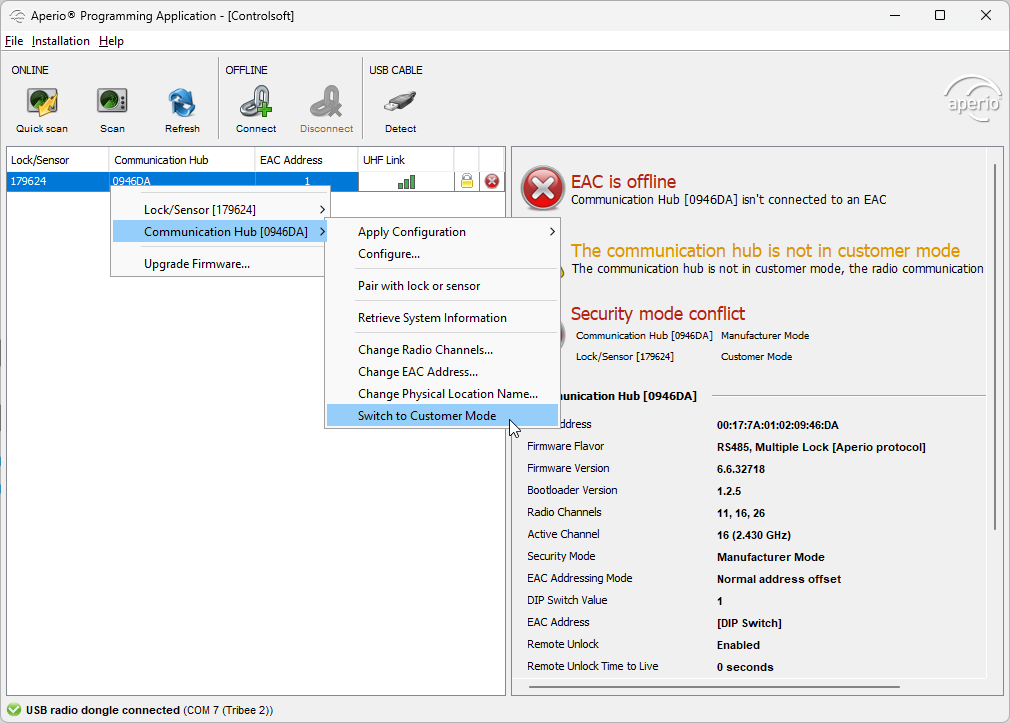Select the lock row 179624
The width and height of the screenshot is (1010, 723).
pos(256,182)
